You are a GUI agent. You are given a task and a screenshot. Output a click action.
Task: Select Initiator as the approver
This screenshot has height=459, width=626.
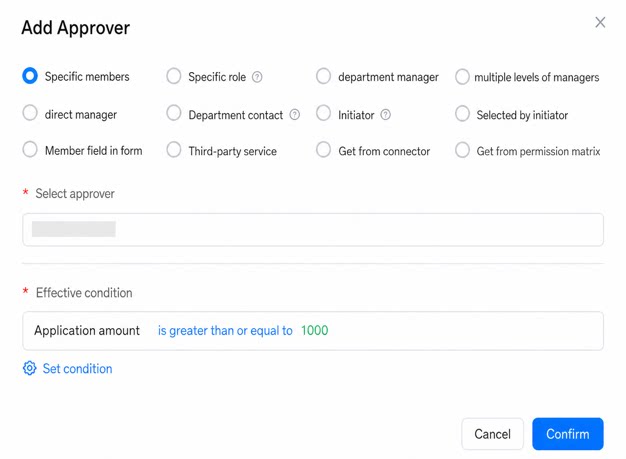[x=323, y=113]
